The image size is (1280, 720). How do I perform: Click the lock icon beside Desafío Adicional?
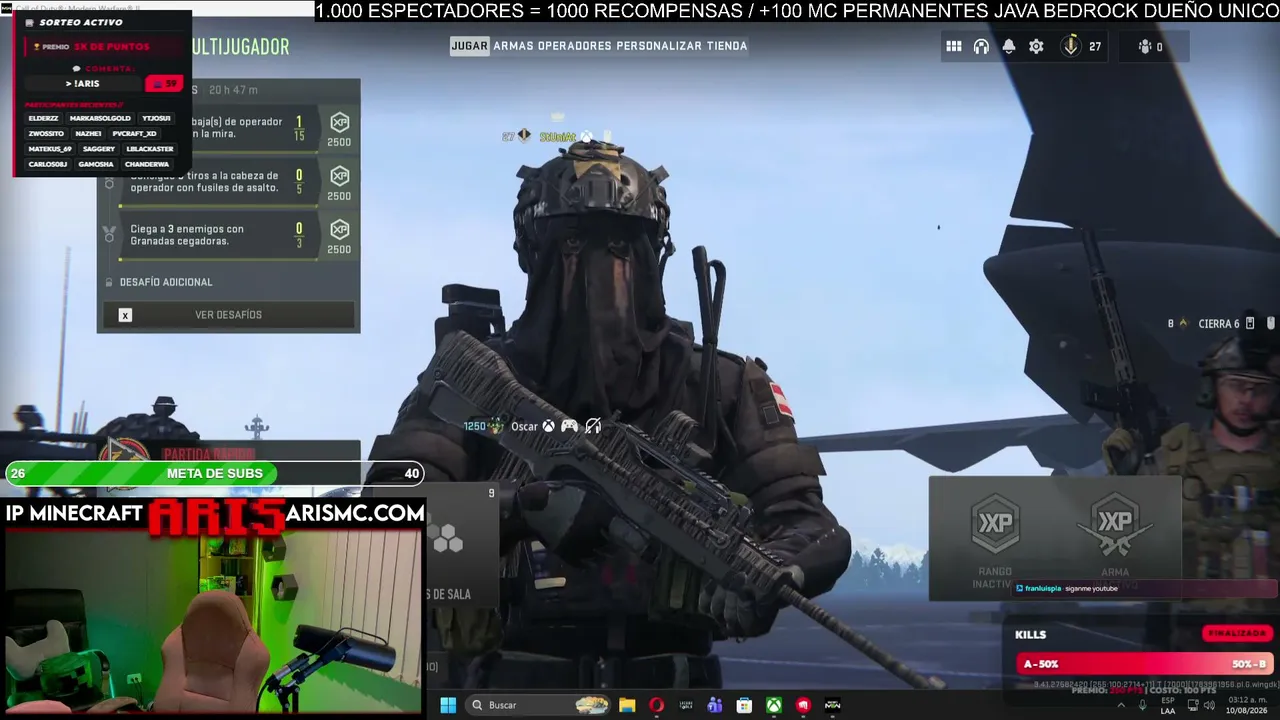coord(109,282)
